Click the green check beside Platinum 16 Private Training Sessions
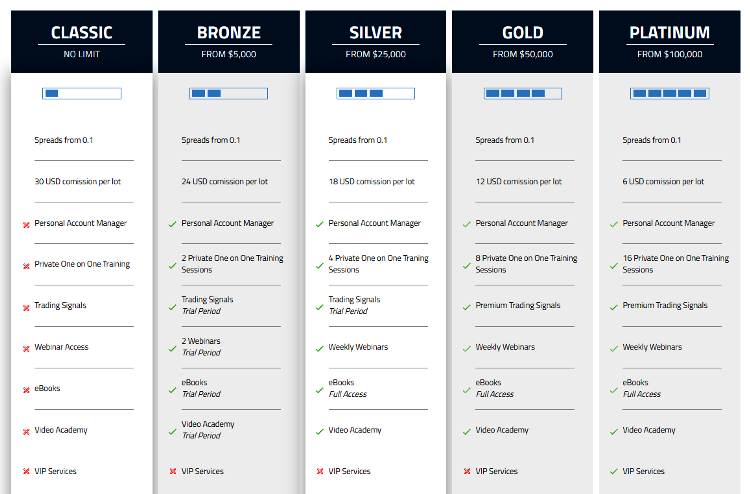This screenshot has width=750, height=494. tap(614, 265)
